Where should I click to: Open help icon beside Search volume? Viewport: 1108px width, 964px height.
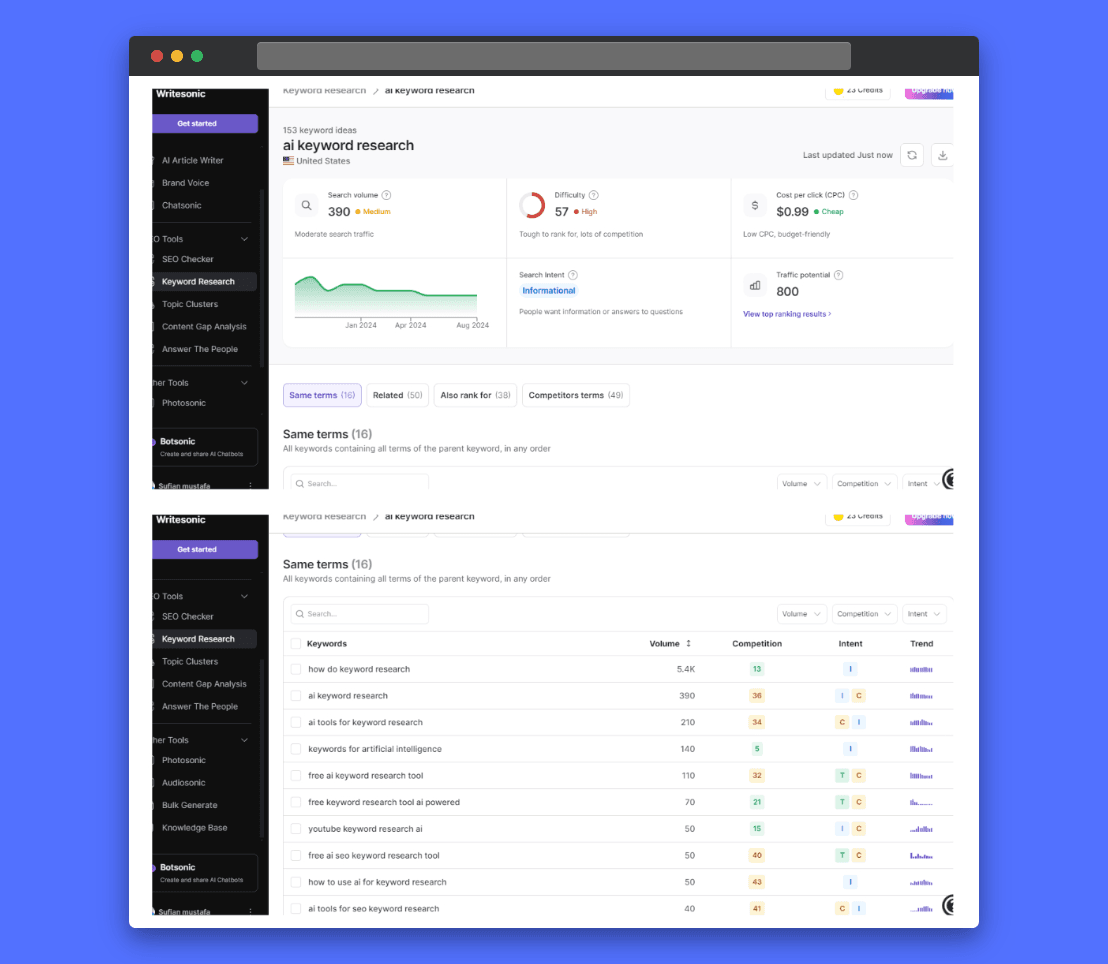pyautogui.click(x=387, y=195)
